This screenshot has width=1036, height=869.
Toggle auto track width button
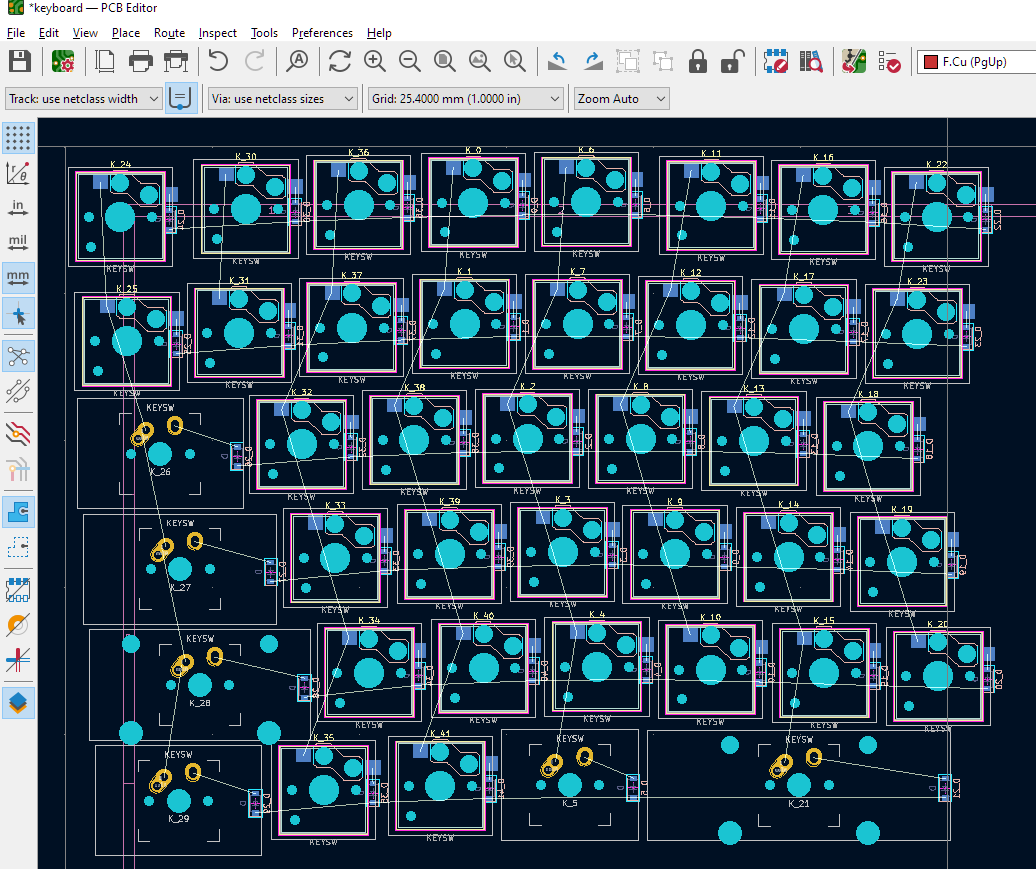click(x=180, y=98)
